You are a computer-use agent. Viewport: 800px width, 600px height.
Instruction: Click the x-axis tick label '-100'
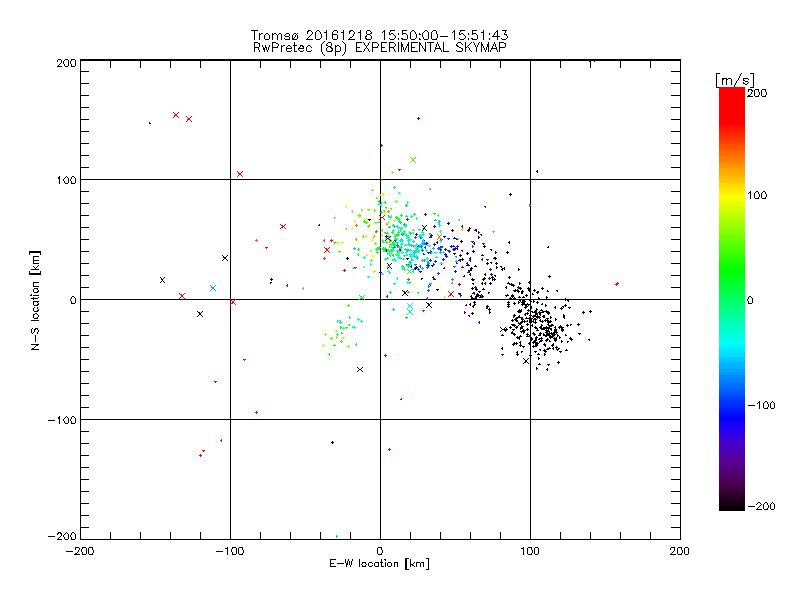[230, 551]
